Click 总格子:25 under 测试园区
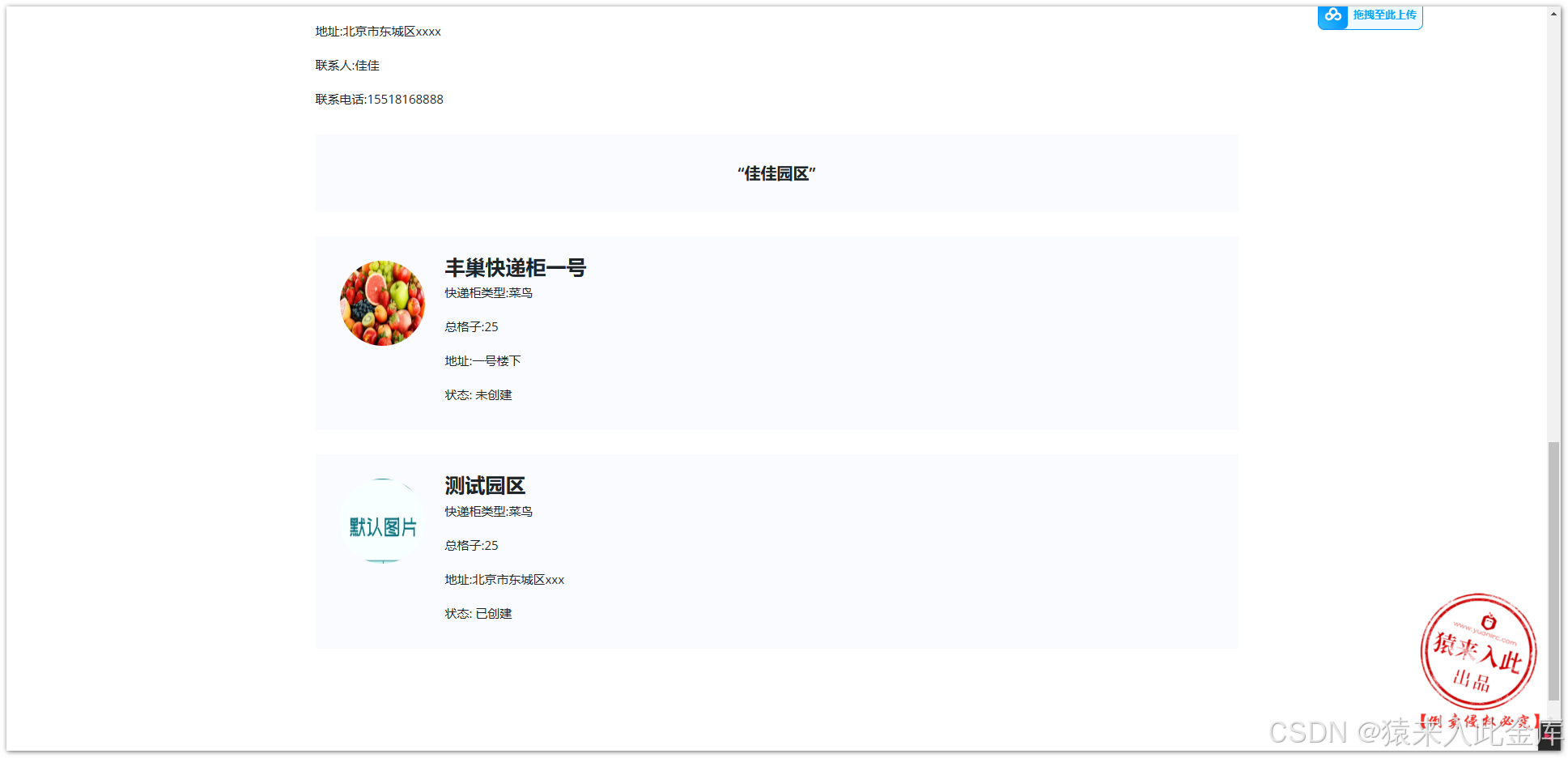 pyautogui.click(x=471, y=546)
